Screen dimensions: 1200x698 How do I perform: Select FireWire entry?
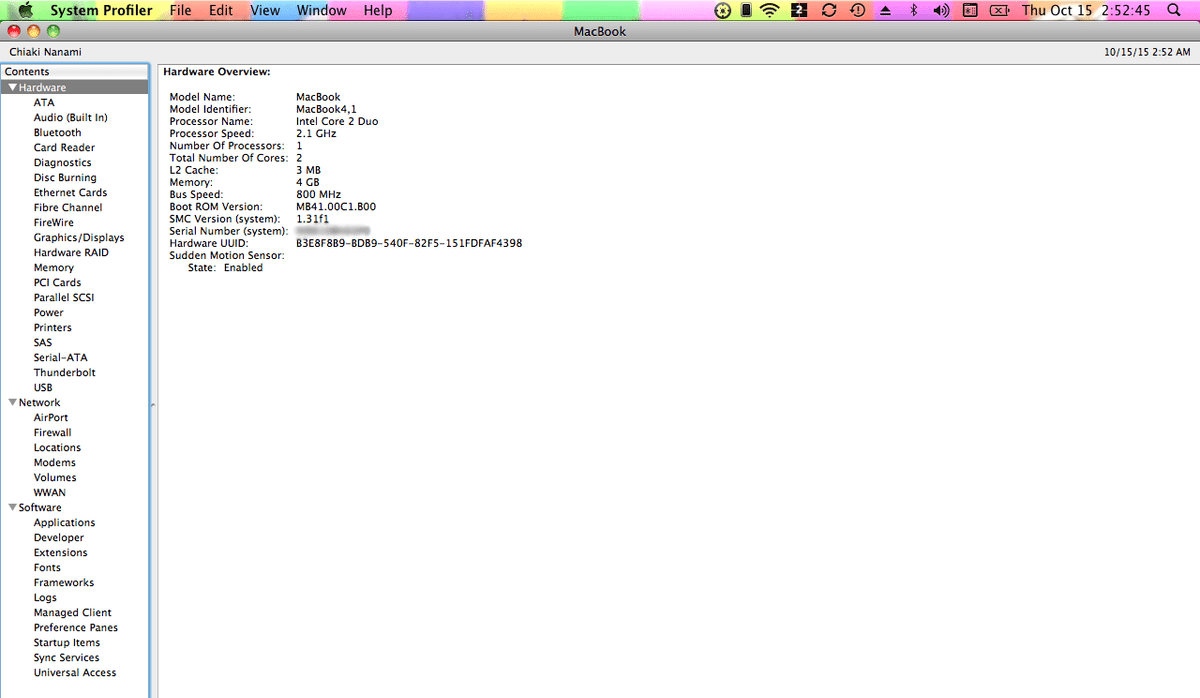53,223
